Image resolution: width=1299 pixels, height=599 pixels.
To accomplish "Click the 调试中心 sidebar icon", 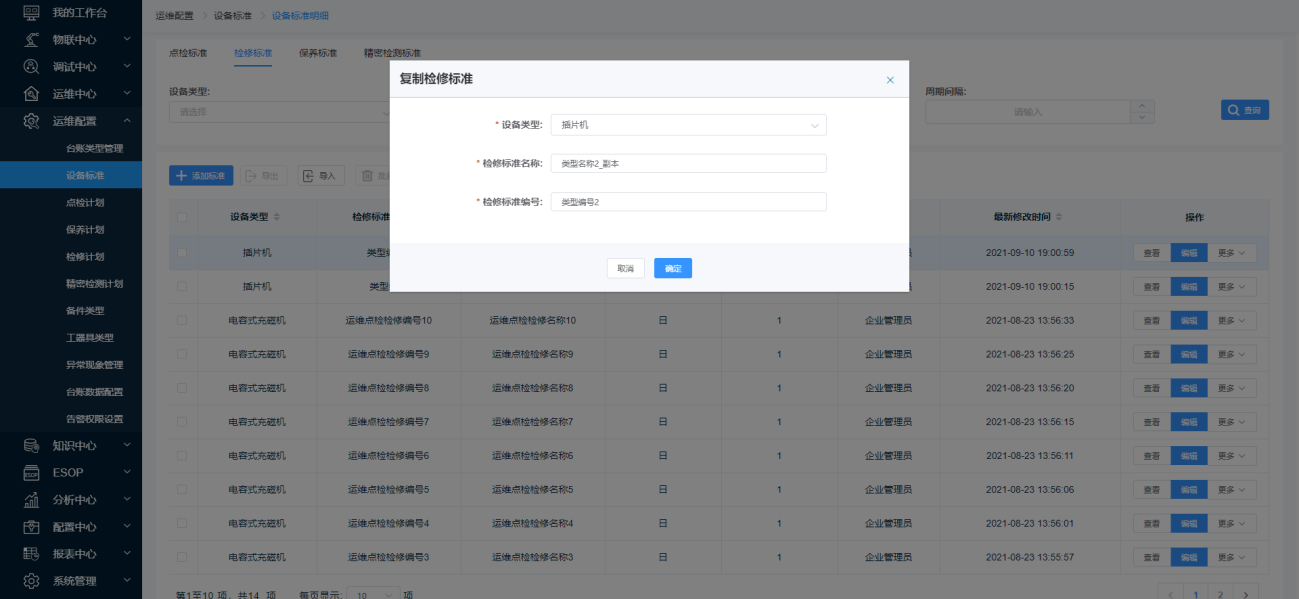I will 31,66.
